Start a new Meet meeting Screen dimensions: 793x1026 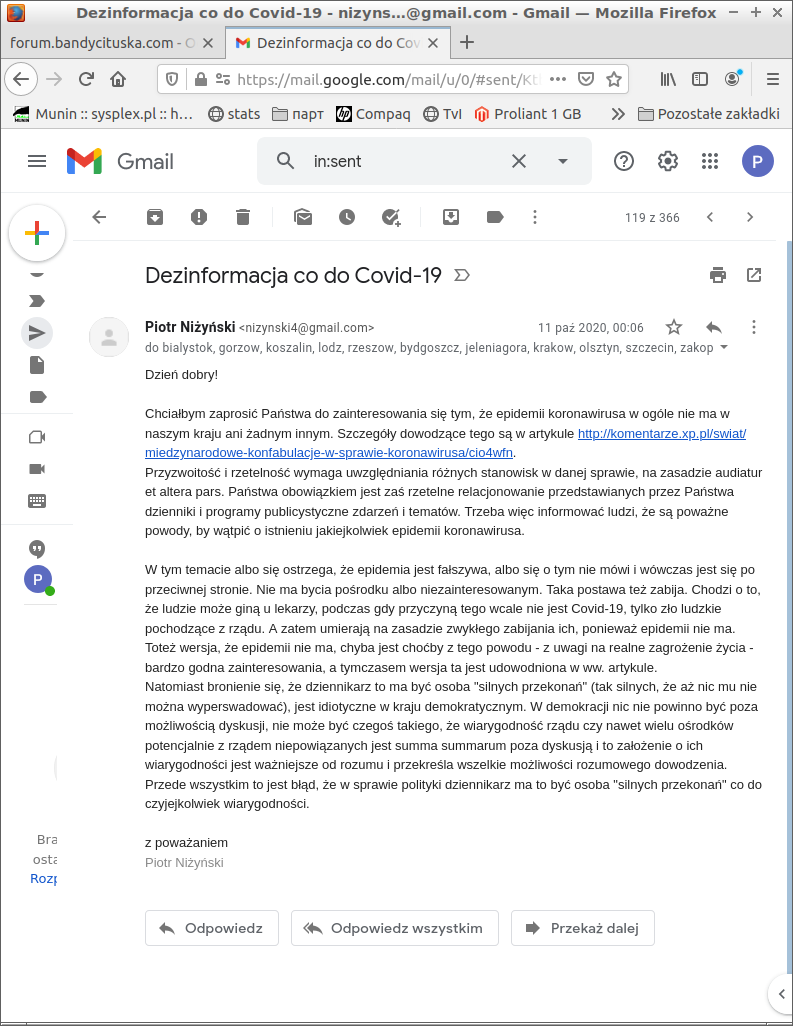37,437
